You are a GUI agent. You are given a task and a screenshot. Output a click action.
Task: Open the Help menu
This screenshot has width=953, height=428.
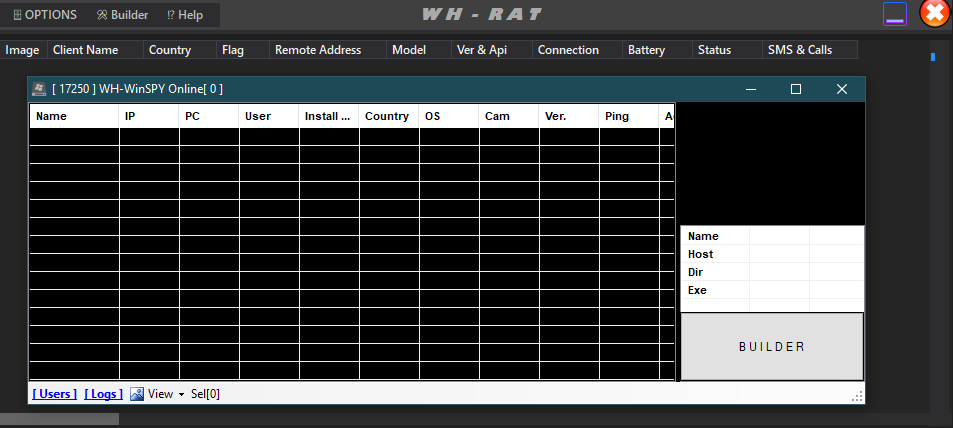(185, 15)
